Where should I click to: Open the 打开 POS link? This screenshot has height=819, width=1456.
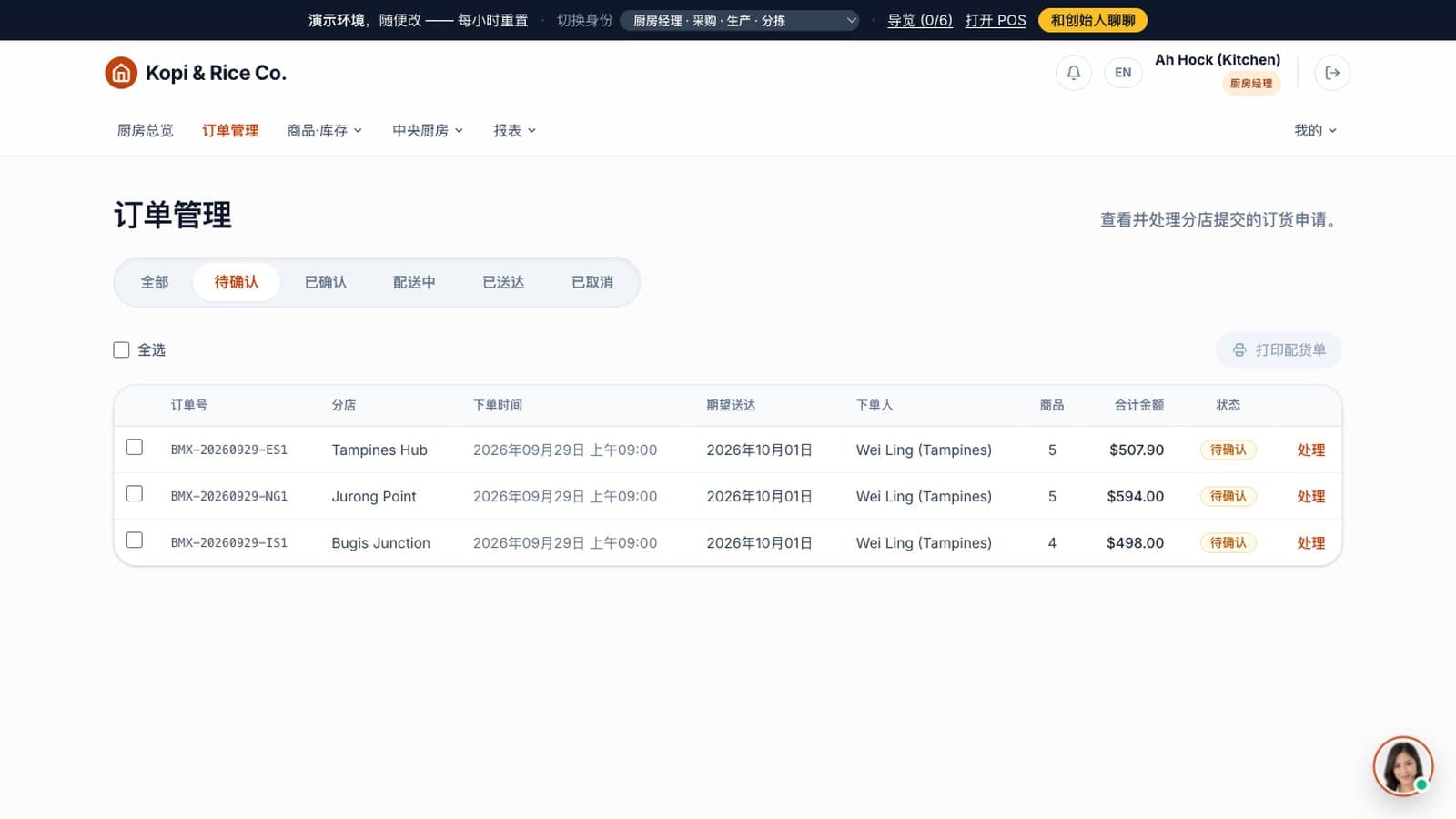[x=996, y=20]
